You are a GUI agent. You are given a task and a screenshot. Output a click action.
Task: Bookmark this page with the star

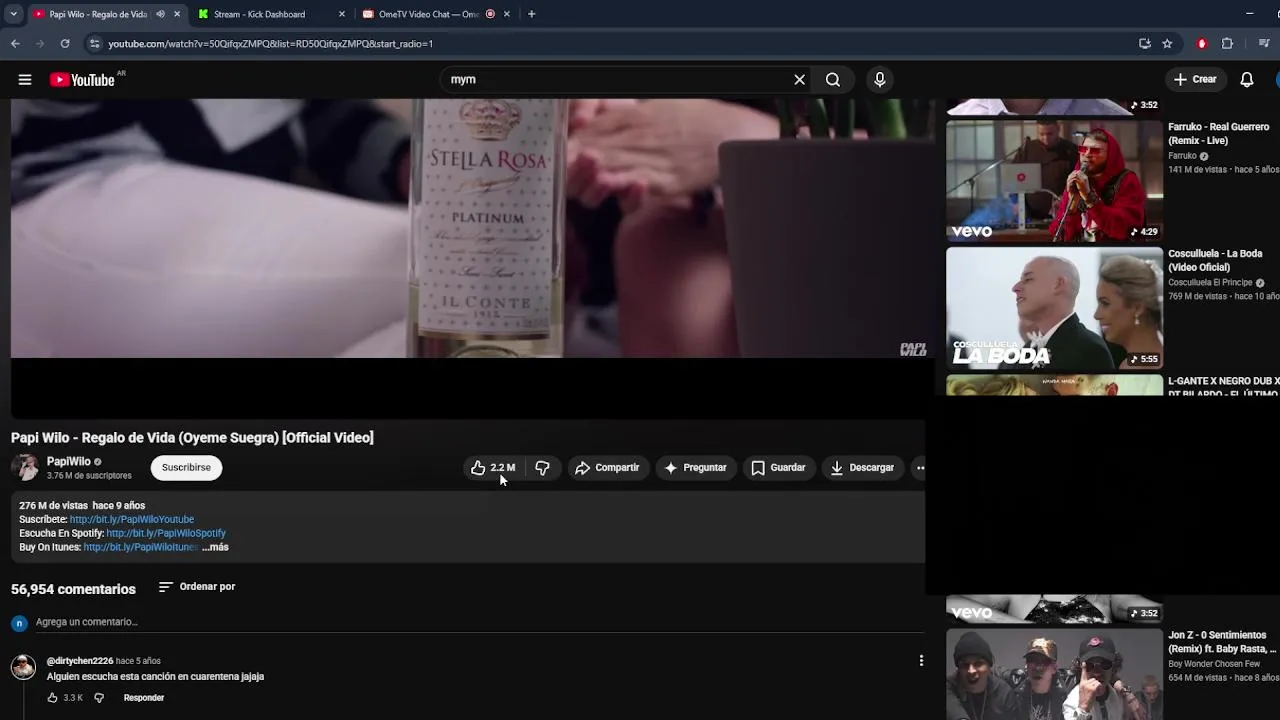coord(1167,44)
